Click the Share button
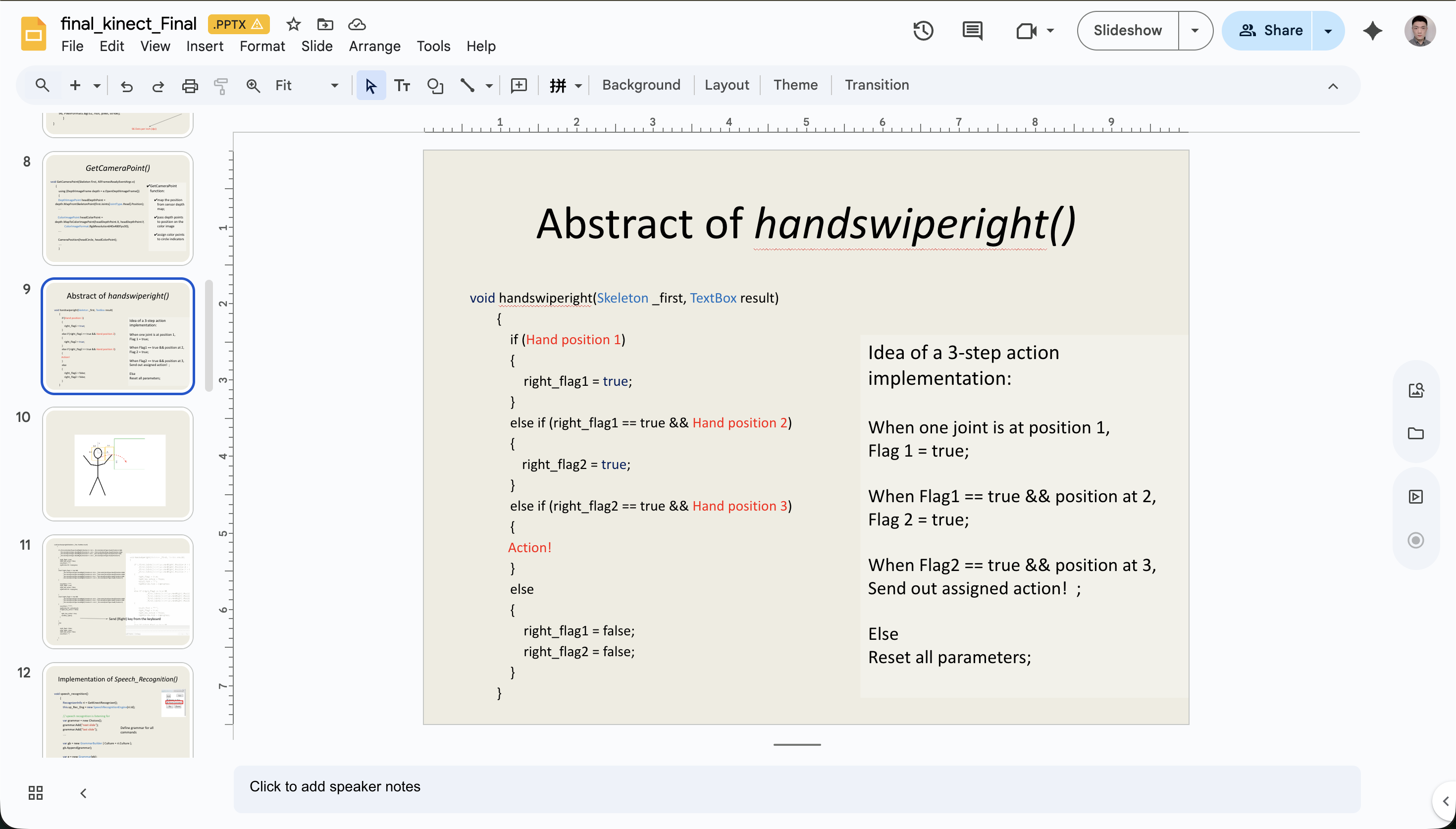Viewport: 1456px width, 829px height. point(1270,31)
